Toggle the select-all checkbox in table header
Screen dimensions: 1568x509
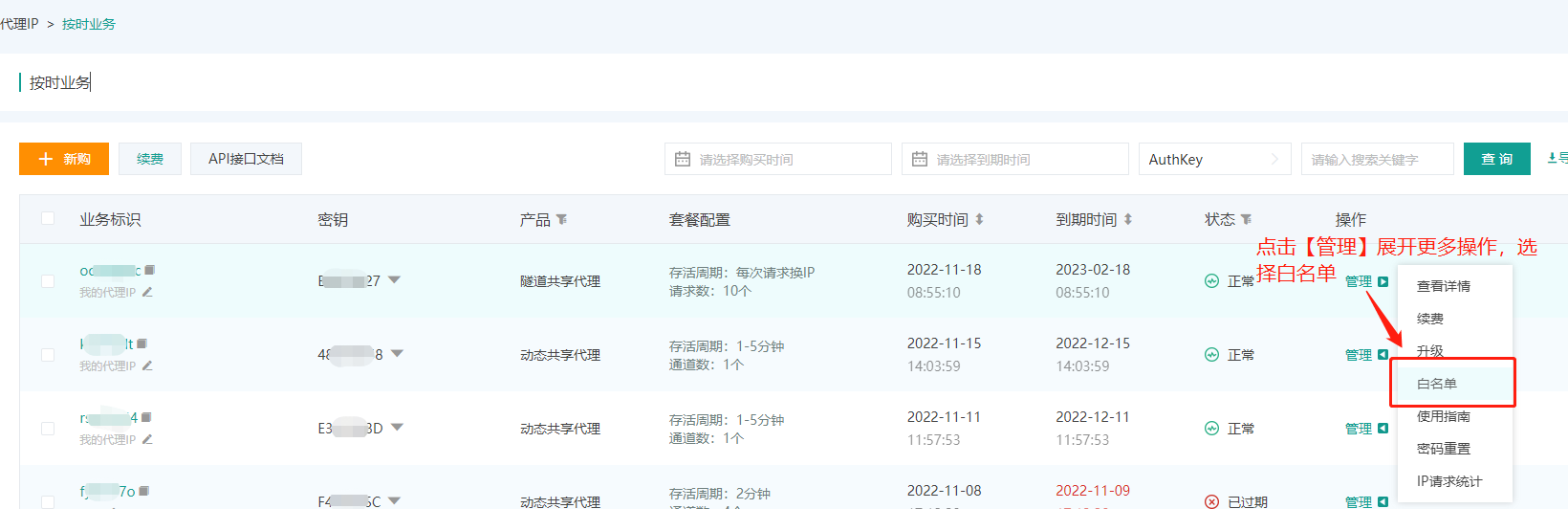click(48, 219)
